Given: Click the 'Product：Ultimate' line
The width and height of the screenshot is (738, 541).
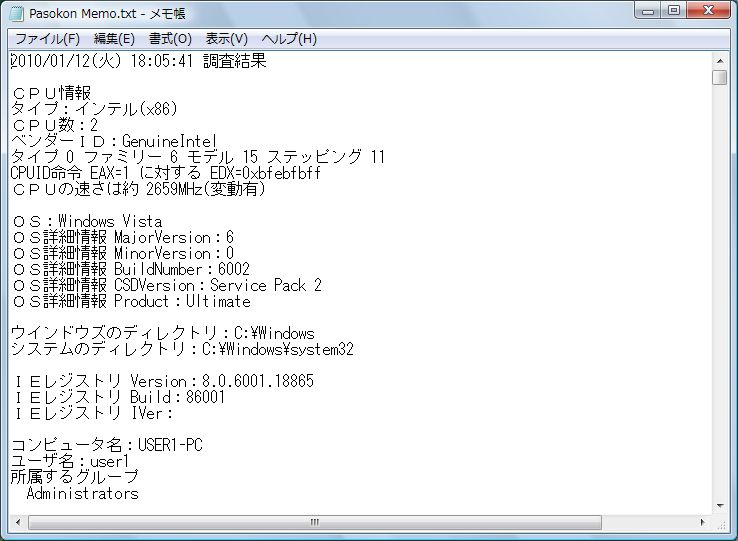Looking at the screenshot, I should coord(131,301).
